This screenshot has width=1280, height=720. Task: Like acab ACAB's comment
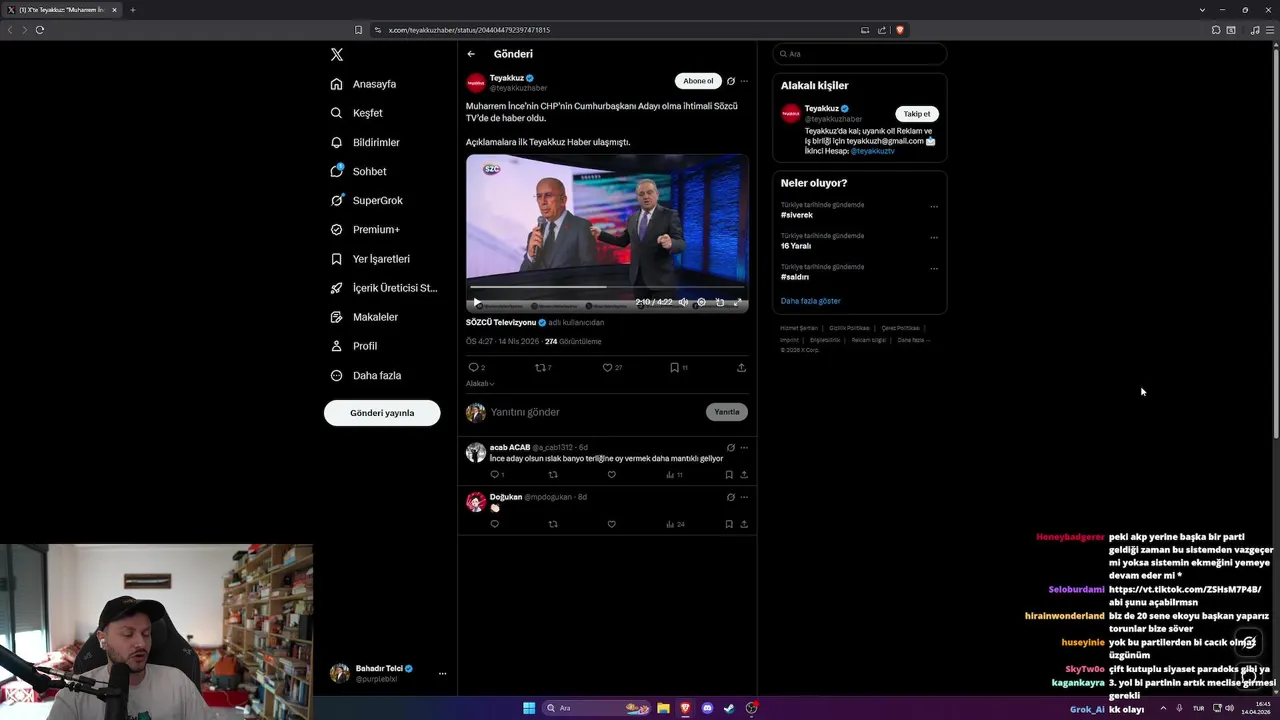click(x=612, y=475)
